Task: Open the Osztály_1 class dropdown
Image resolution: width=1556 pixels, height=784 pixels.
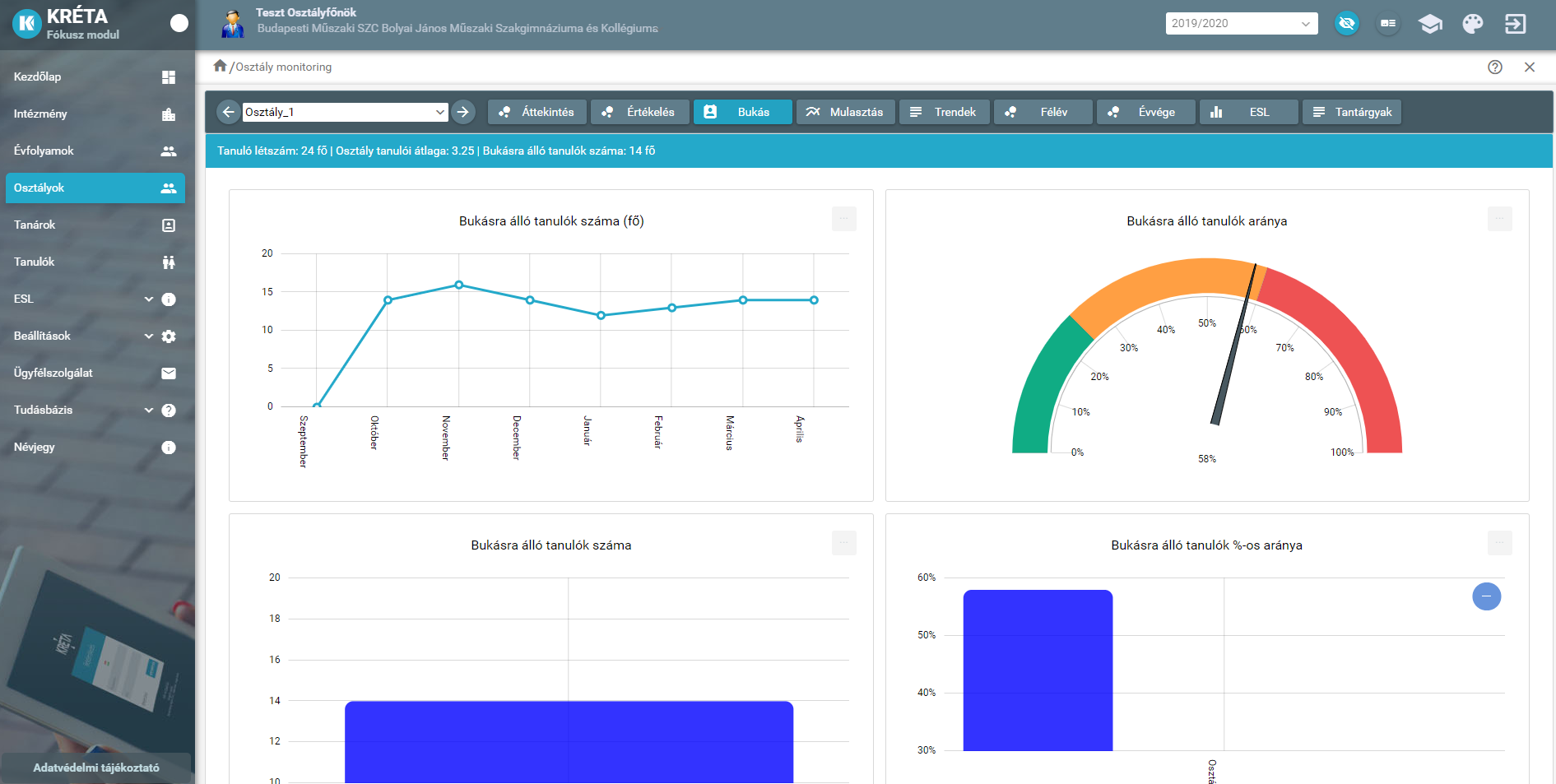Action: (x=345, y=112)
